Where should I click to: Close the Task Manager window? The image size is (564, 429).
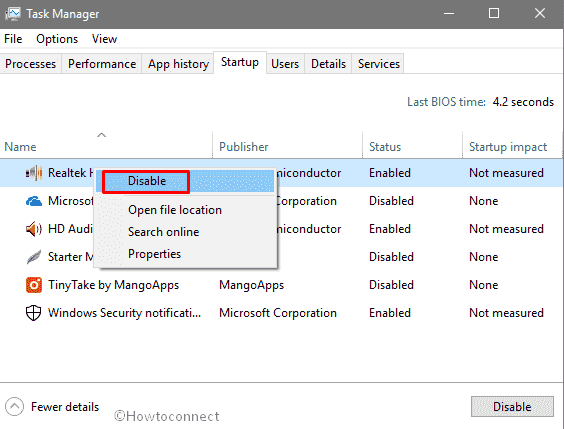(540, 13)
